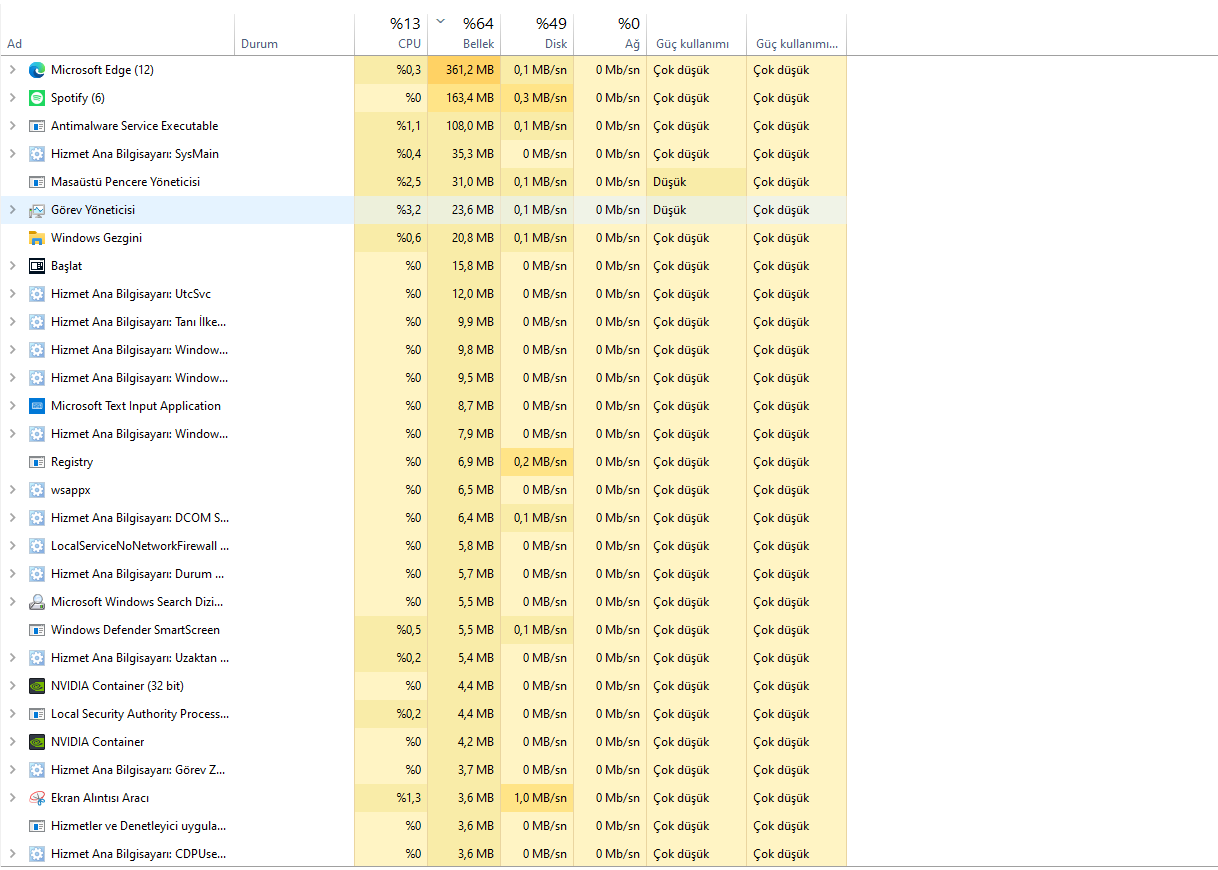Expand the Local Security Authority Process row
The width and height of the screenshot is (1218, 870).
click(12, 714)
